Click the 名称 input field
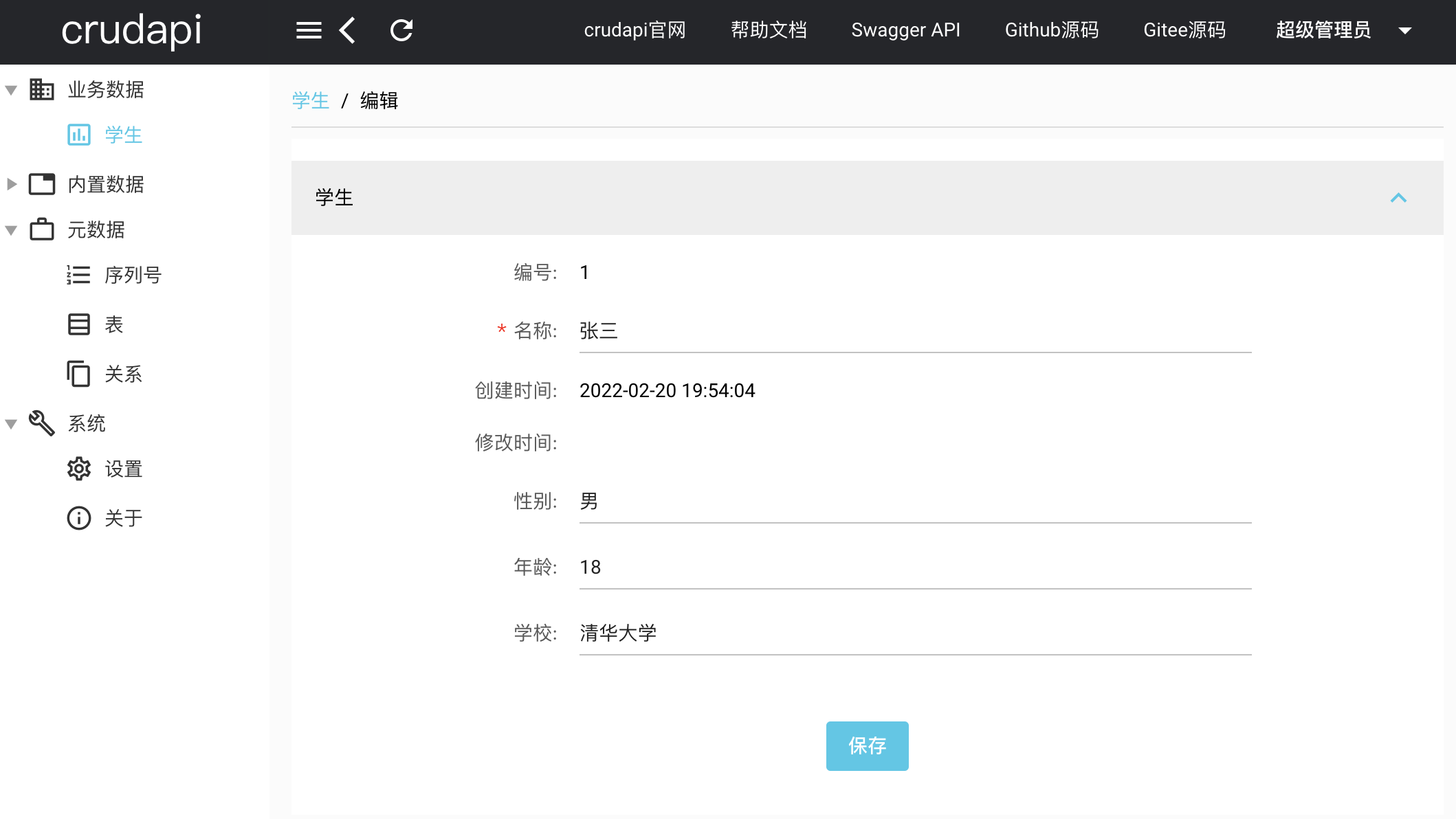The width and height of the screenshot is (1456, 819). pos(914,331)
